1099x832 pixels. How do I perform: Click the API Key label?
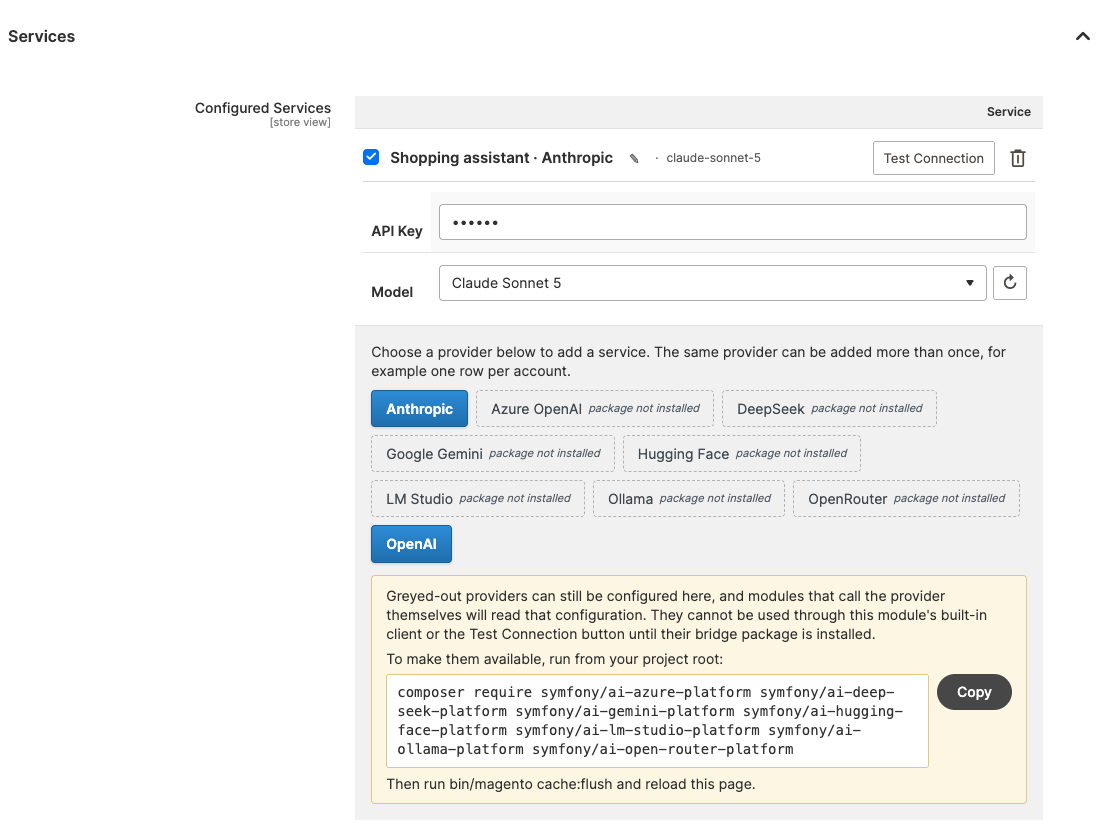[397, 231]
